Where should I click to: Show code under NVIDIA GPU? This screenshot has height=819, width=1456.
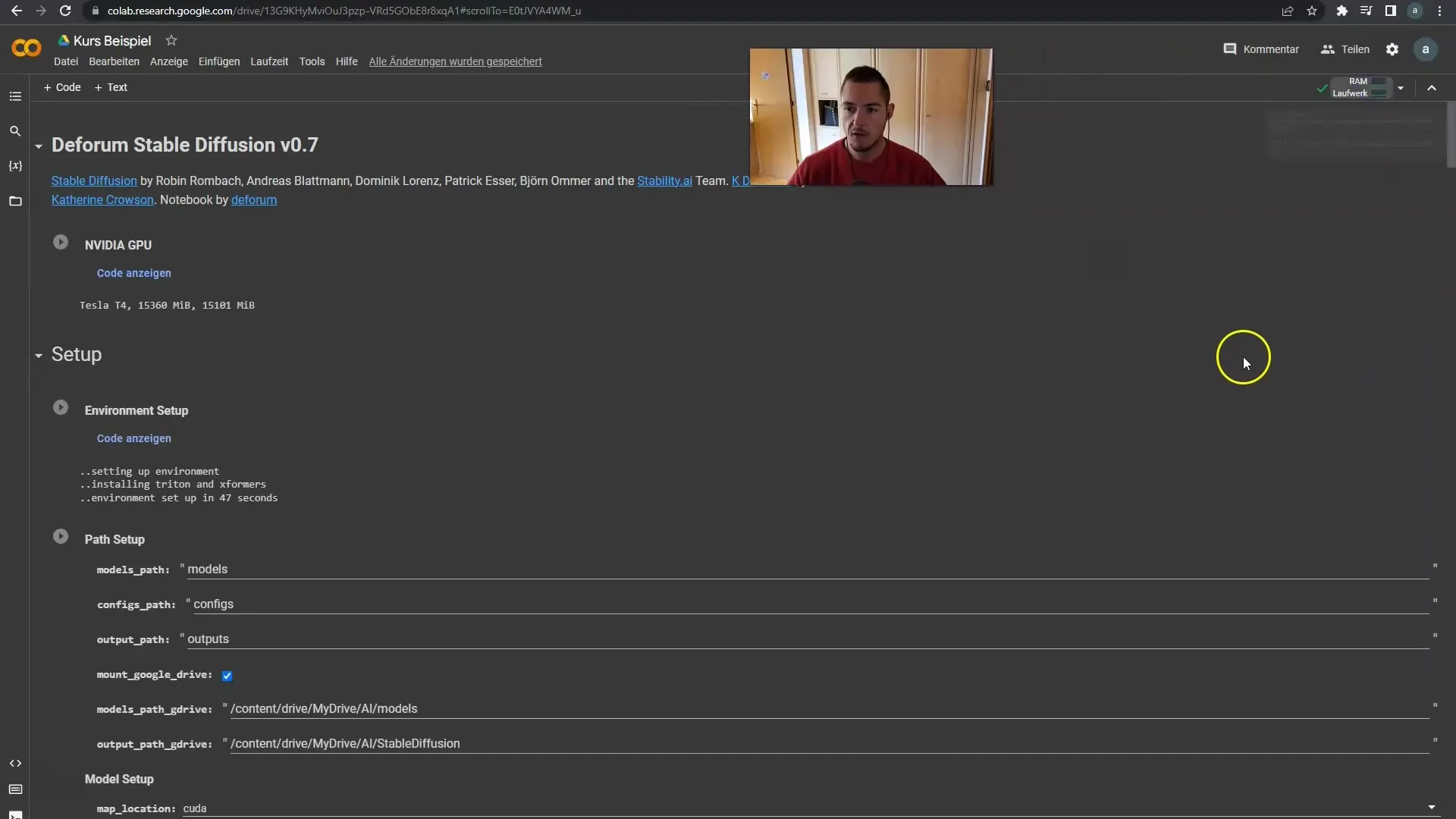point(134,273)
